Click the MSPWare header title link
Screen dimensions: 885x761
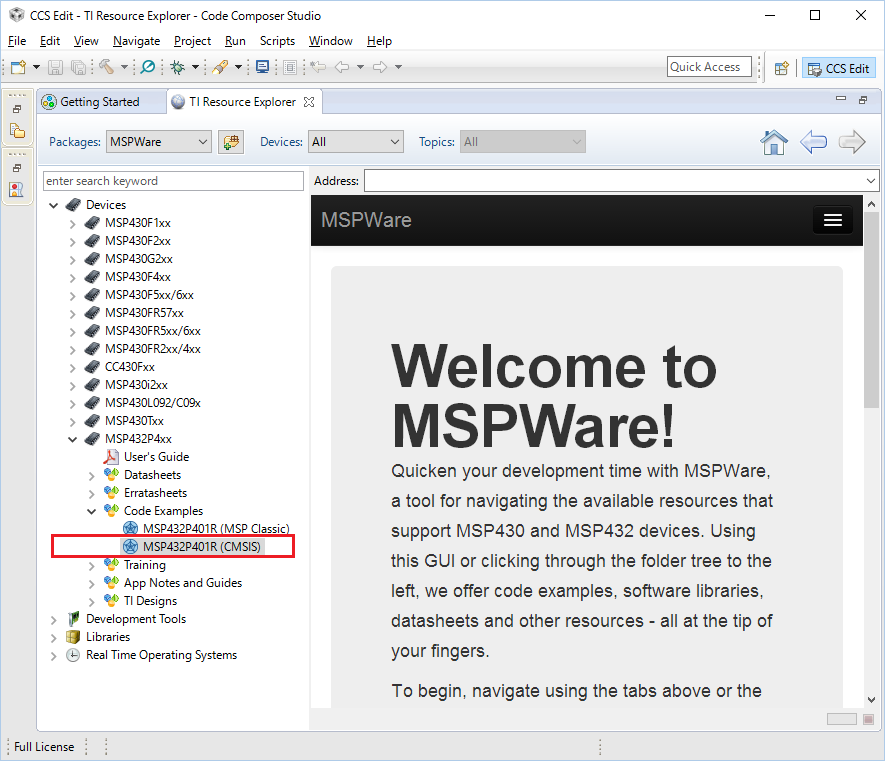click(366, 220)
